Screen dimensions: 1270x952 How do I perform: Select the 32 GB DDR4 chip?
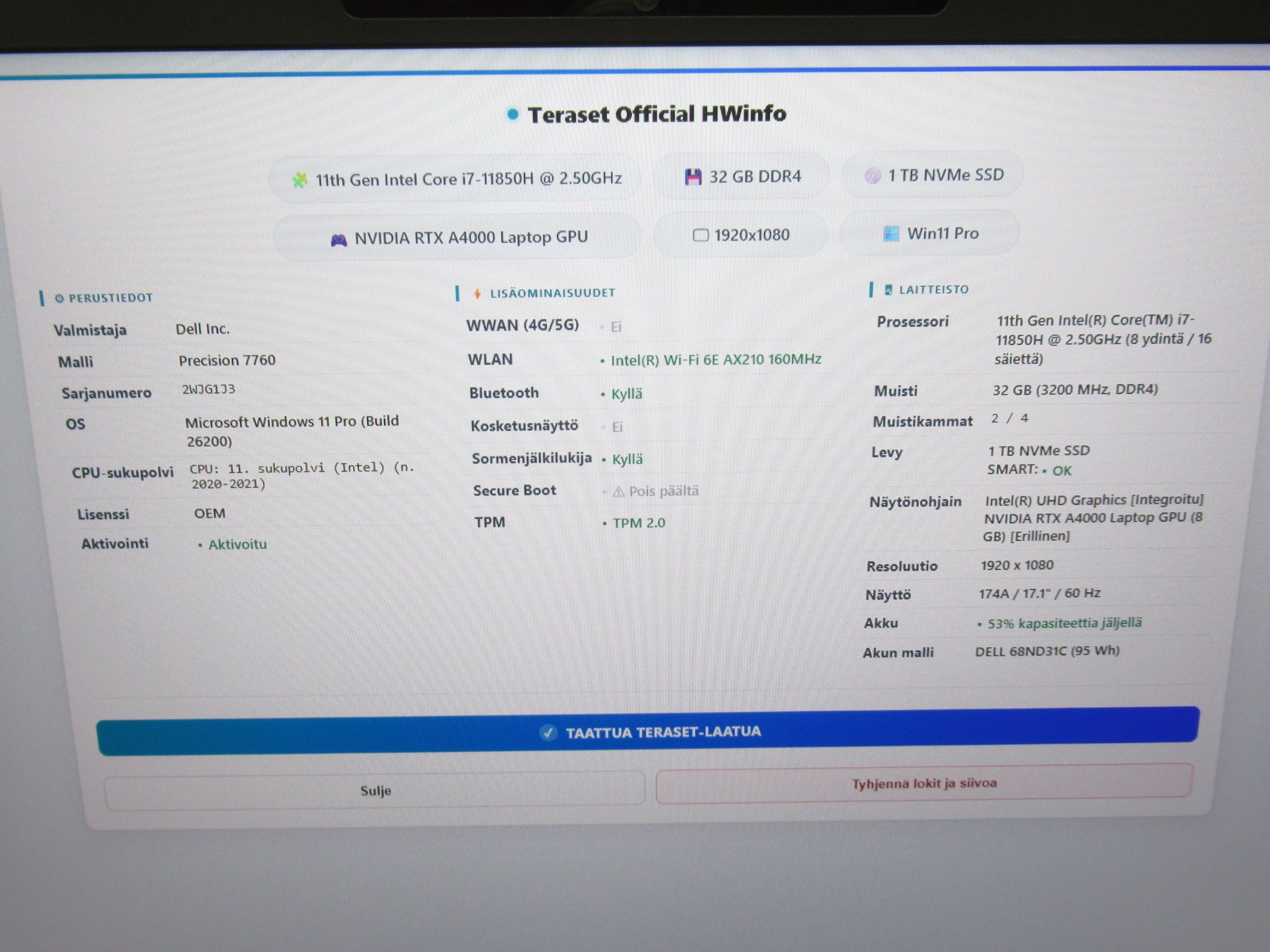(x=742, y=177)
